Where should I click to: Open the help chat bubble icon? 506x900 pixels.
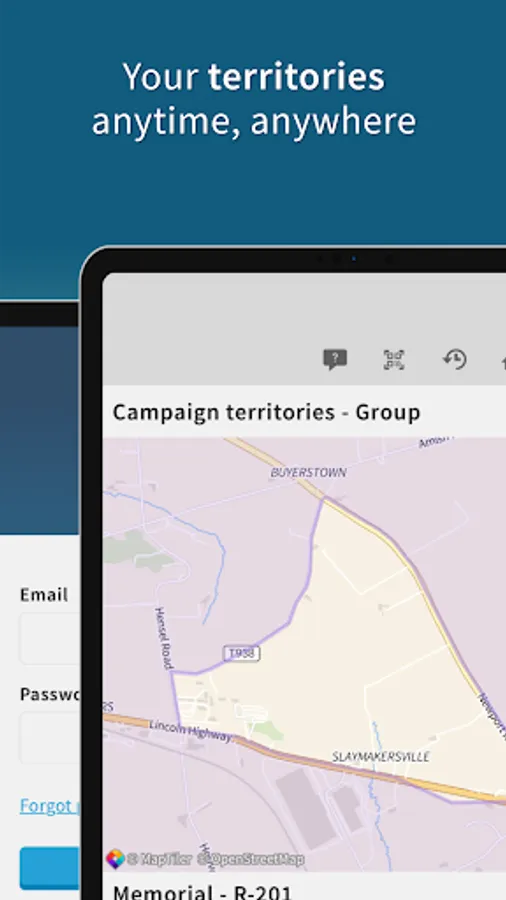point(335,360)
